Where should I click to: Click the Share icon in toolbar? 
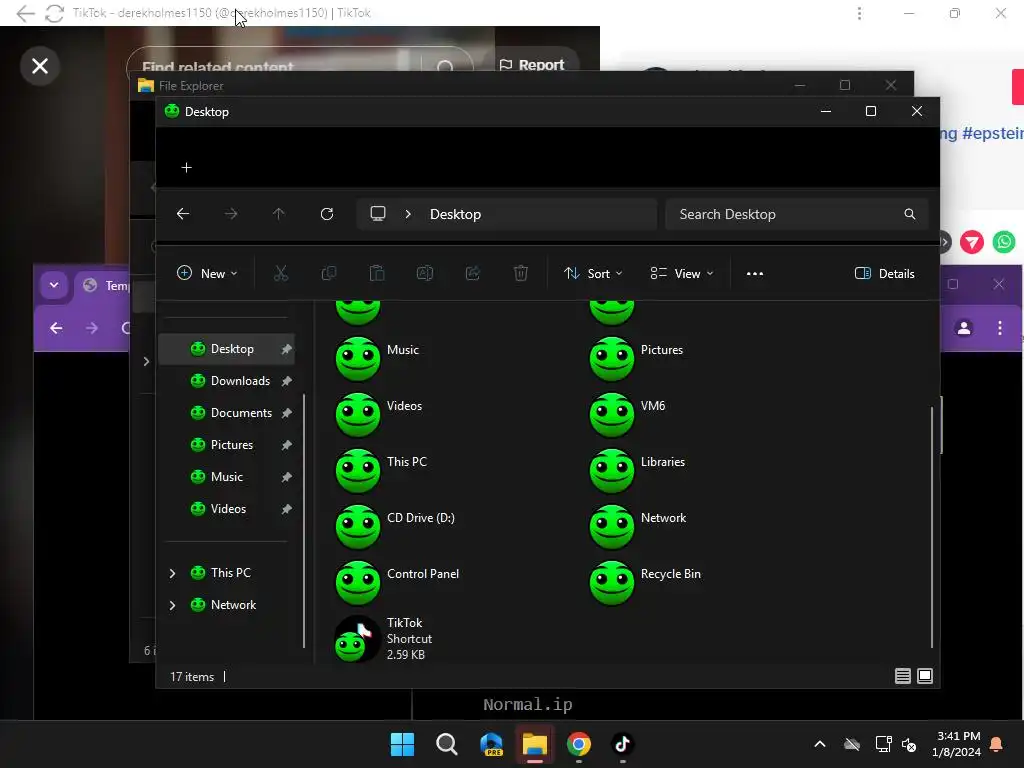[x=473, y=273]
